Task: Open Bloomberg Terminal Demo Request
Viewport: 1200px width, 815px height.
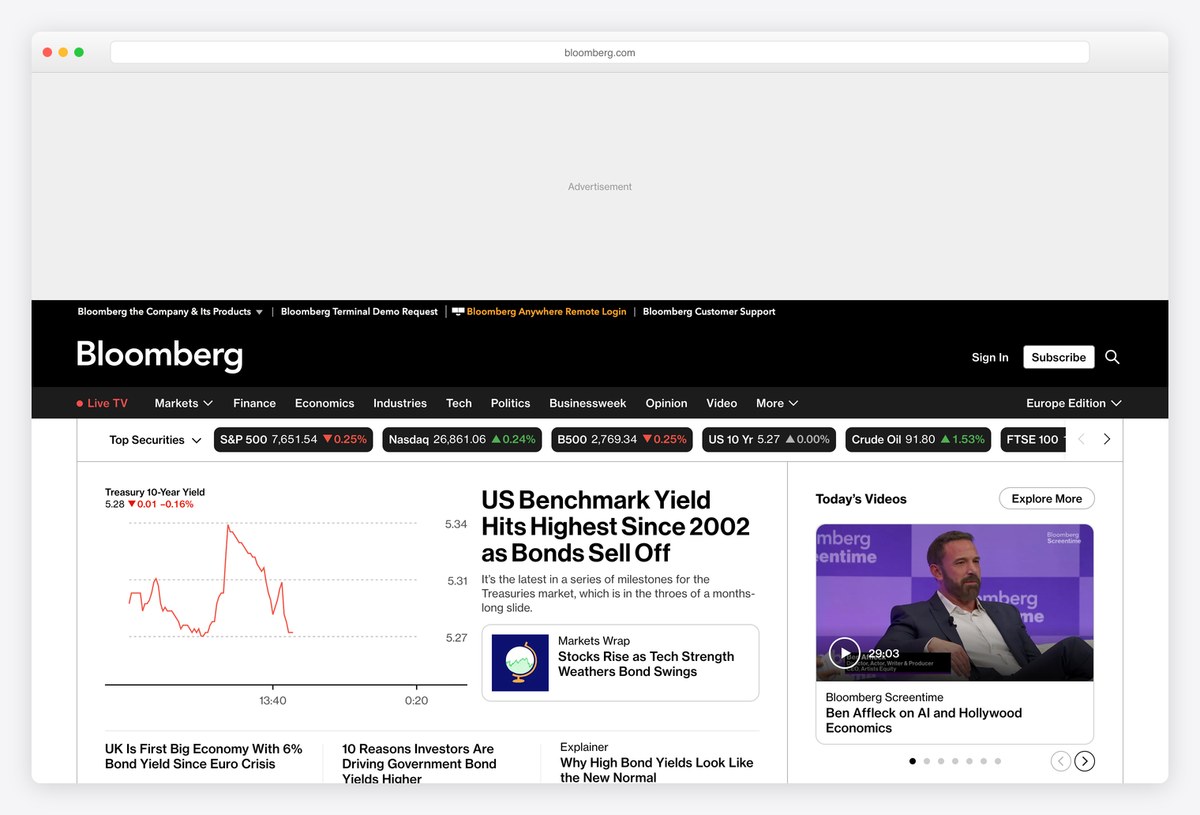Action: (359, 312)
